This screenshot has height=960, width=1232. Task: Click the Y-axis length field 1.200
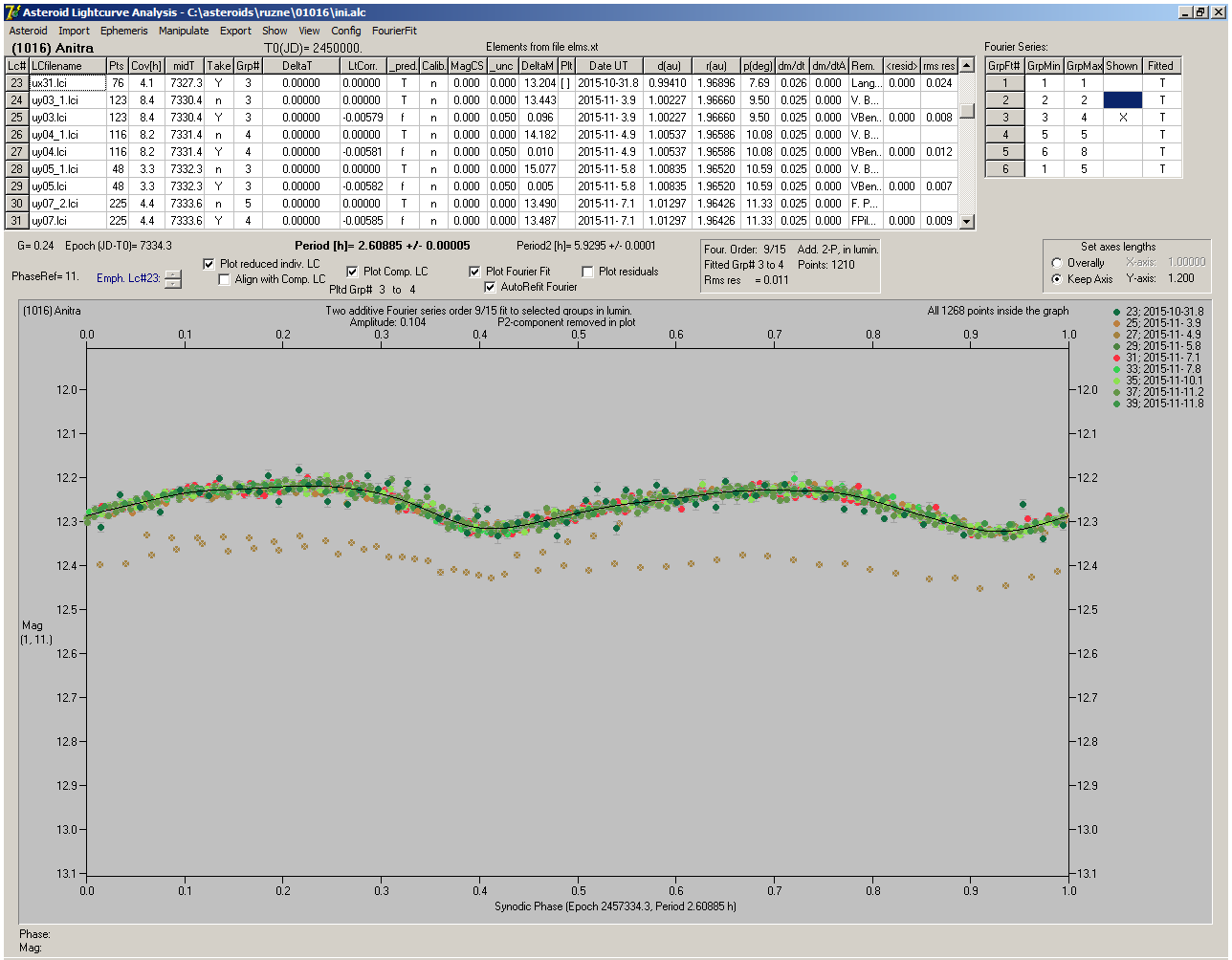point(1181,279)
